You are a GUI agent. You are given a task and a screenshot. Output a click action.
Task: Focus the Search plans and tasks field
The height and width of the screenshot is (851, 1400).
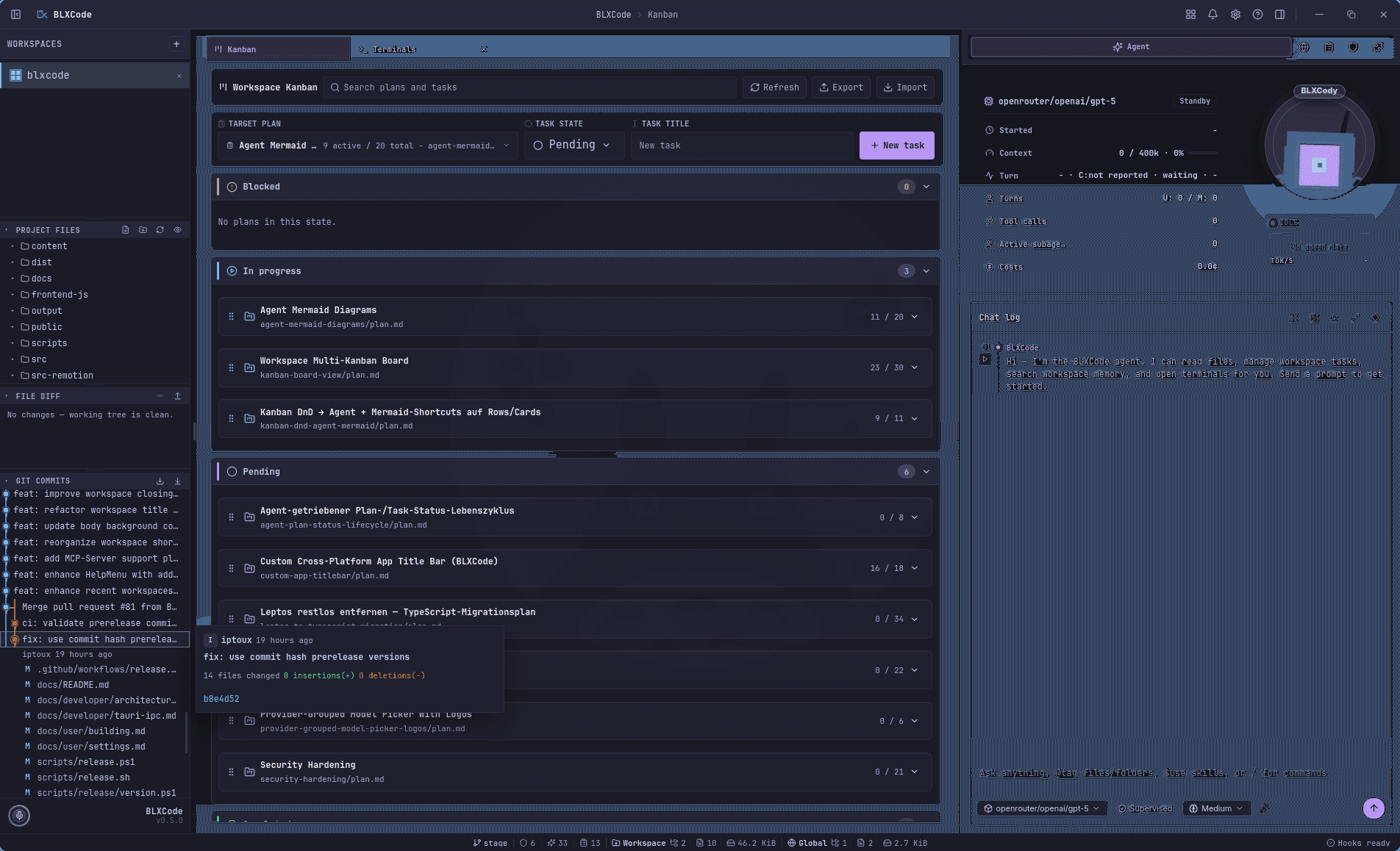(529, 87)
